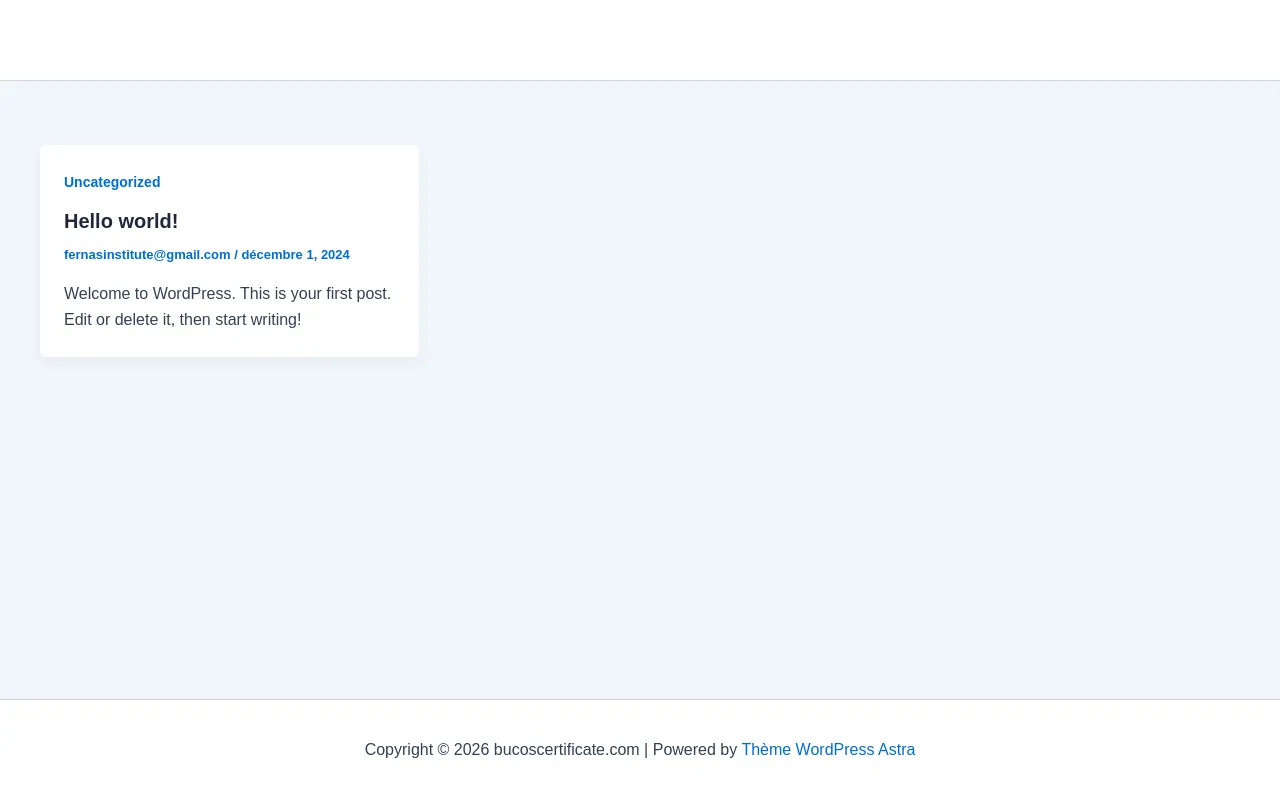1280x800 pixels.
Task: Open the Uncategorized category link
Action: (112, 182)
